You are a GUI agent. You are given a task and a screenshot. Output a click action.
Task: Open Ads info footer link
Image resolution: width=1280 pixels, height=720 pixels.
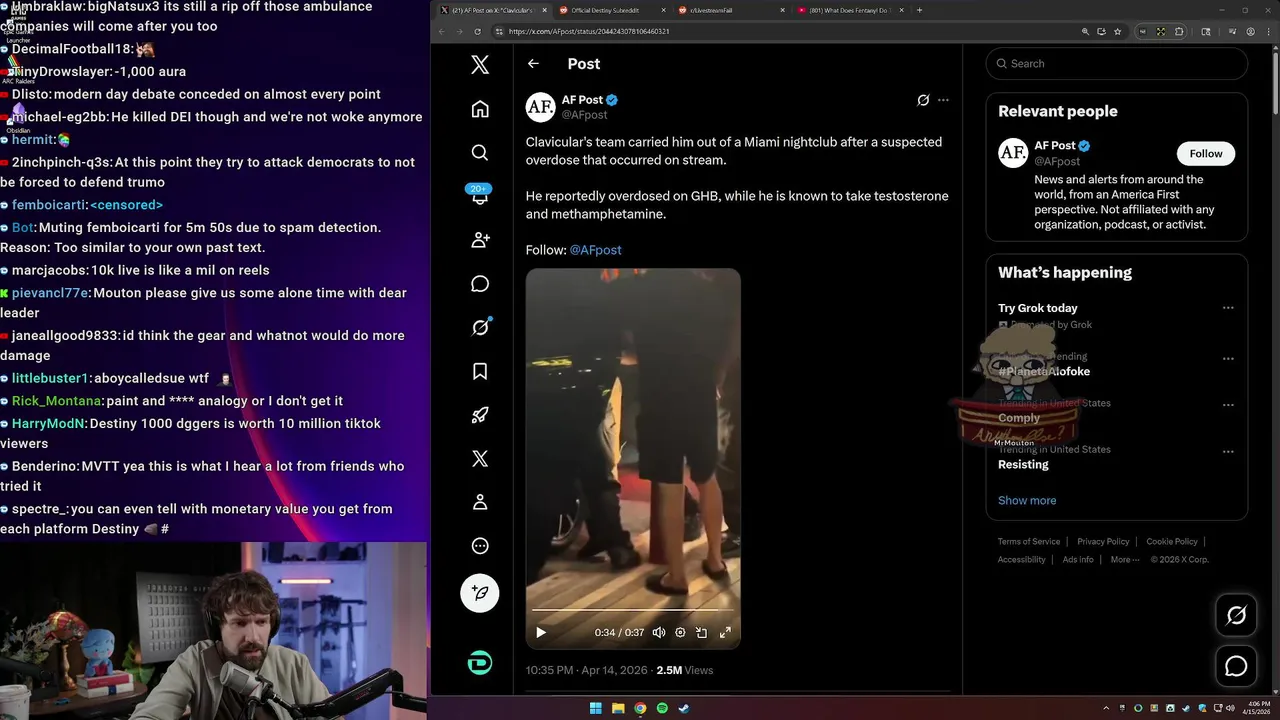pos(1078,559)
